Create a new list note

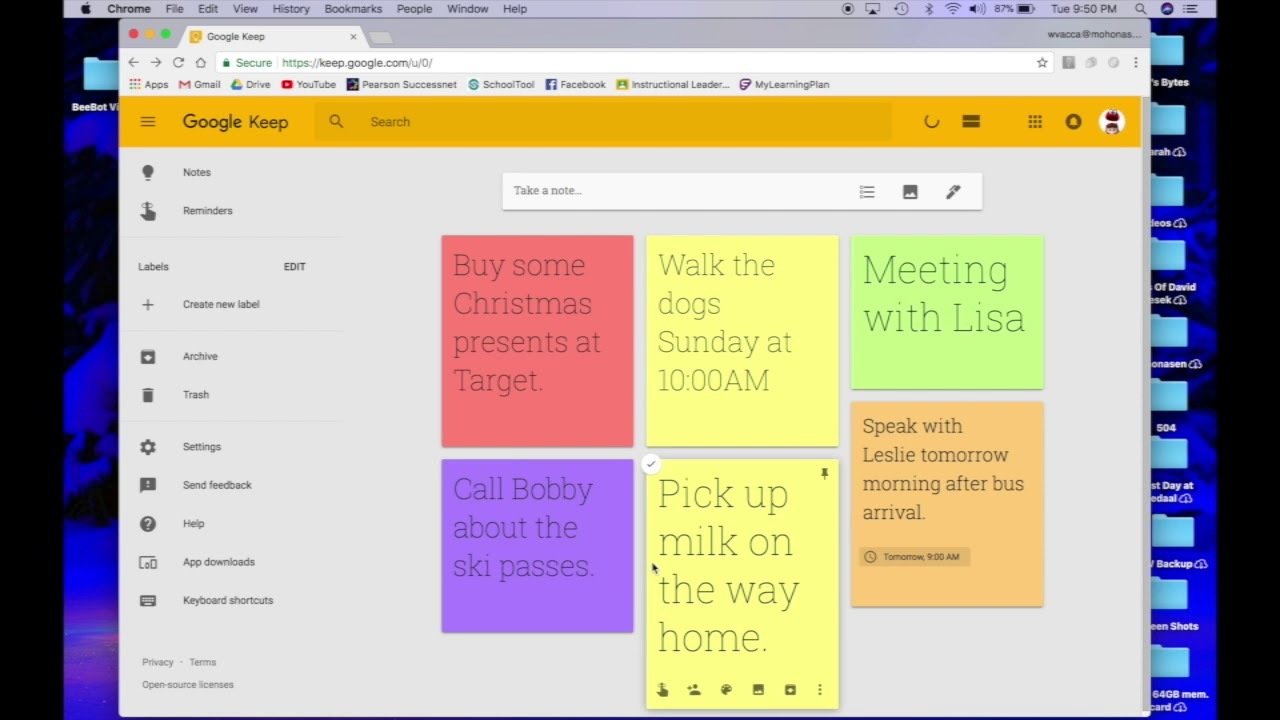866,191
